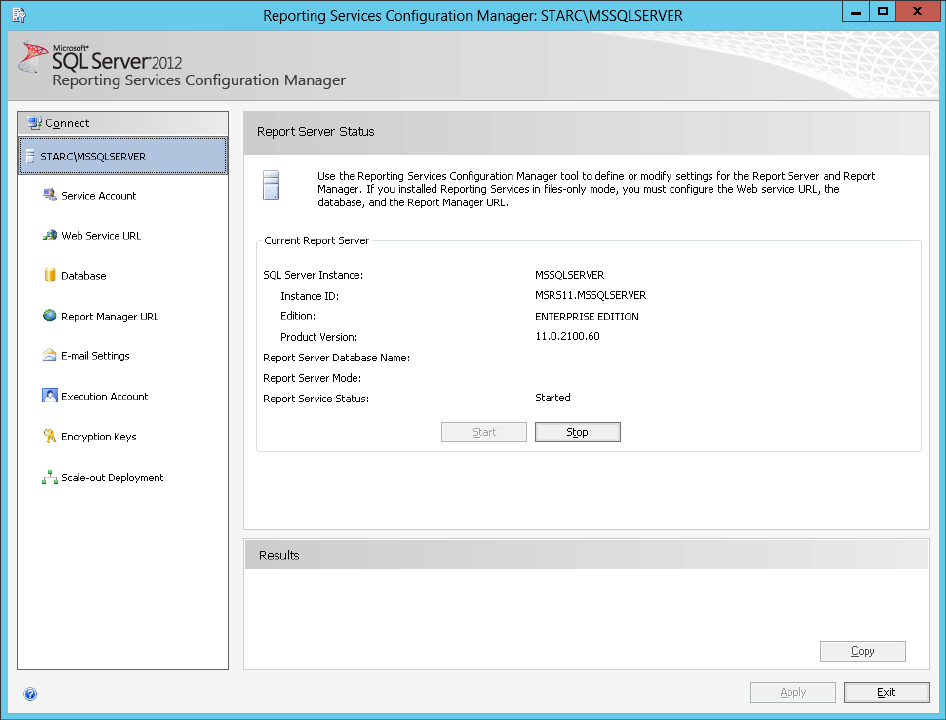Click the Apply button
This screenshot has width=946, height=720.
pos(793,692)
